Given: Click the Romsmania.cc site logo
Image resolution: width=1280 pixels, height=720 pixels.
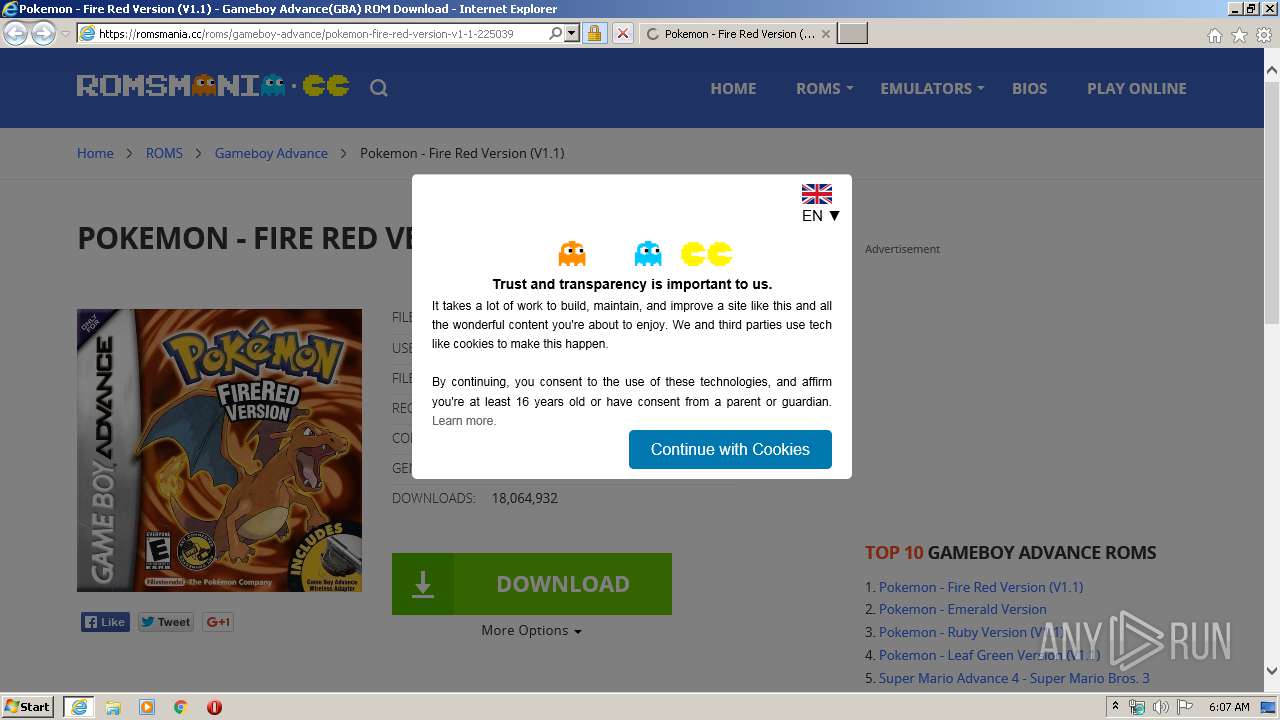Looking at the screenshot, I should tap(213, 86).
